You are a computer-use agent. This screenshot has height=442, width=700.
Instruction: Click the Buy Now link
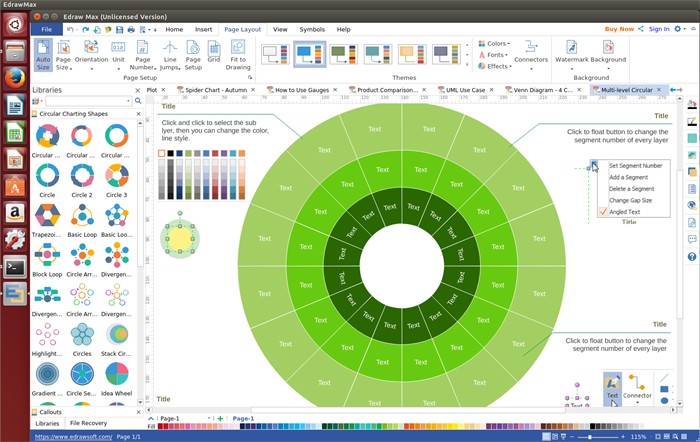(618, 29)
